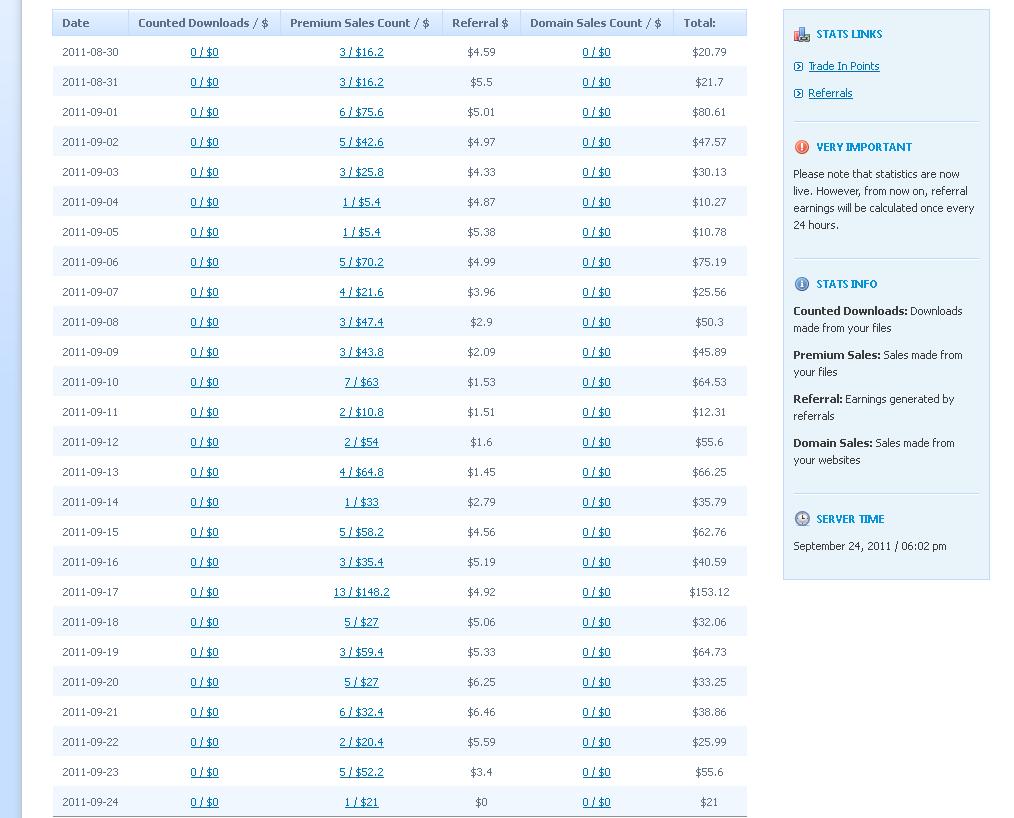Click premium sales 1 / $21 link

[361, 802]
